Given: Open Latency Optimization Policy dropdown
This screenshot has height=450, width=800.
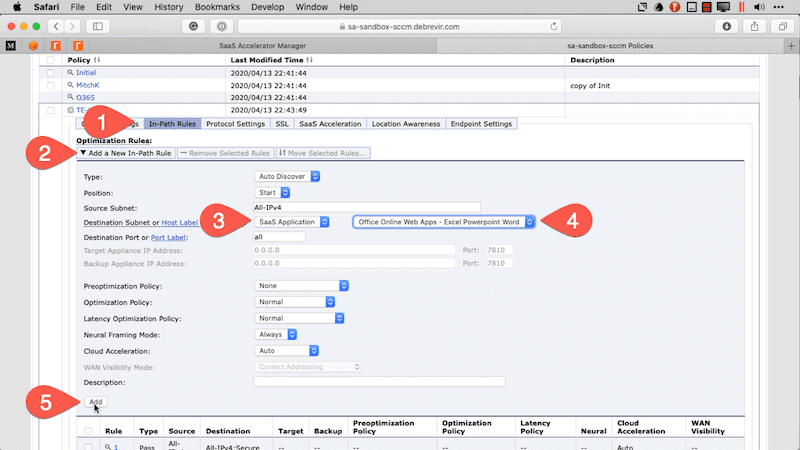Looking at the screenshot, I should pyautogui.click(x=299, y=318).
